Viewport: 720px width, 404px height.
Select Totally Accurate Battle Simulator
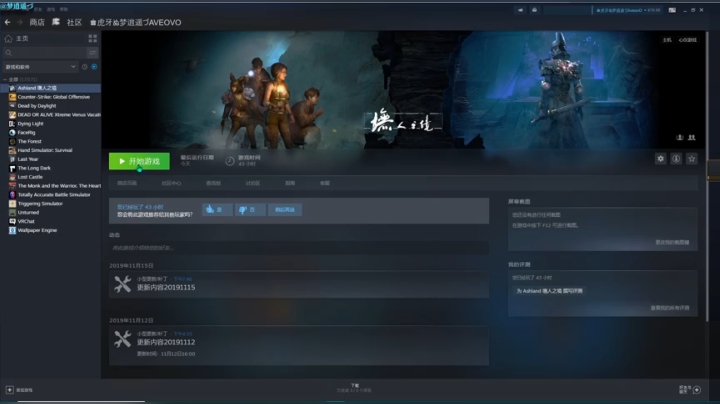pyautogui.click(x=51, y=195)
